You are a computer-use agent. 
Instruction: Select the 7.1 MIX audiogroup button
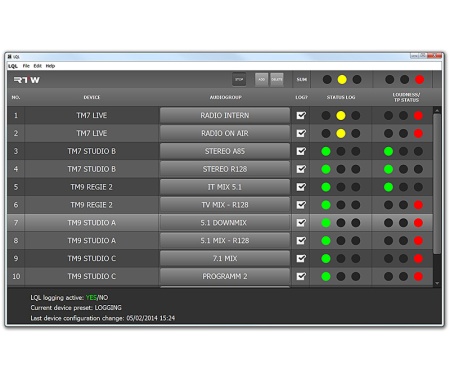[225, 258]
